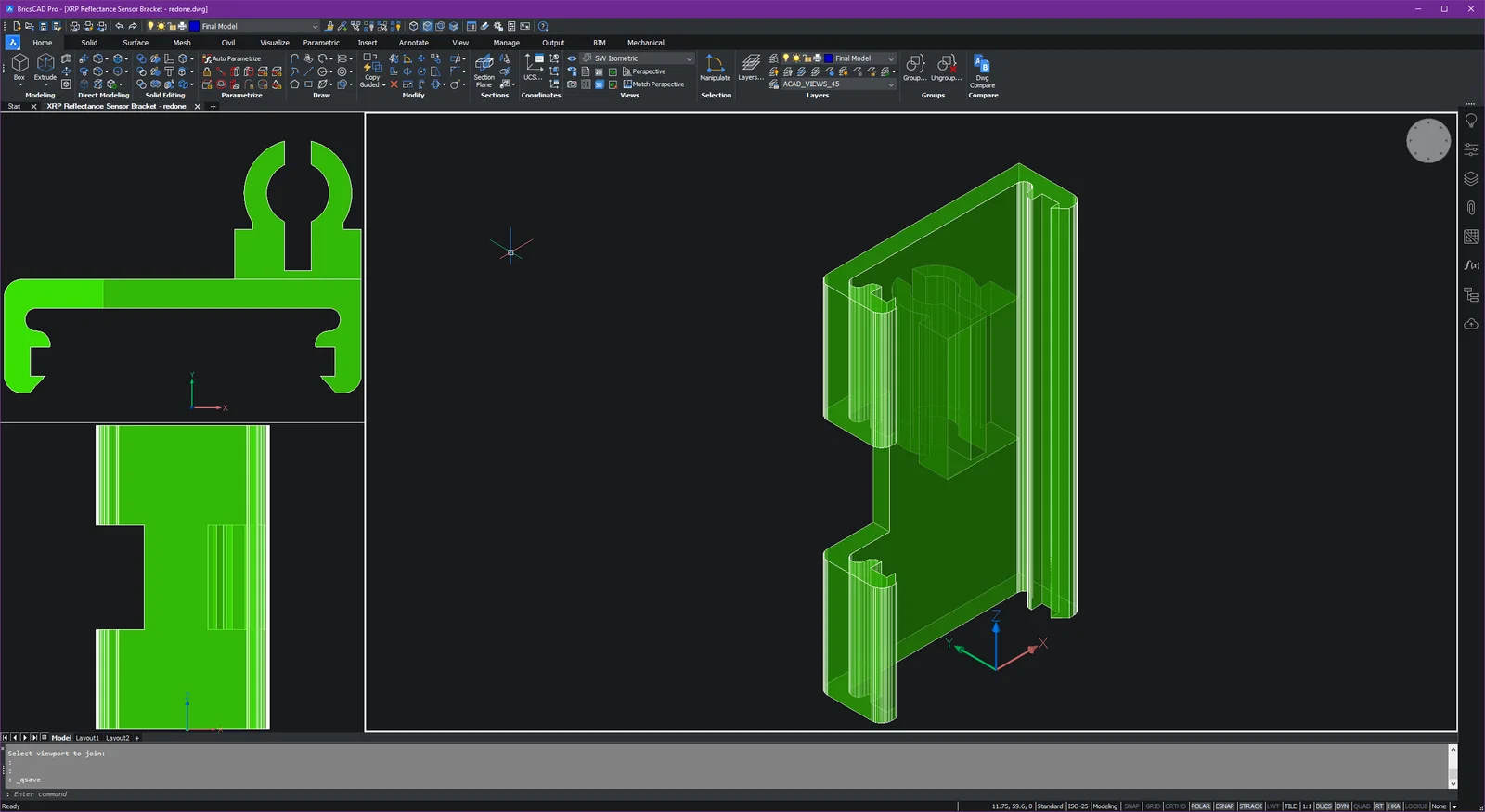Toggle ORTHO mode in status bar
Screen dimensions: 1485x812
pyautogui.click(x=1175, y=806)
